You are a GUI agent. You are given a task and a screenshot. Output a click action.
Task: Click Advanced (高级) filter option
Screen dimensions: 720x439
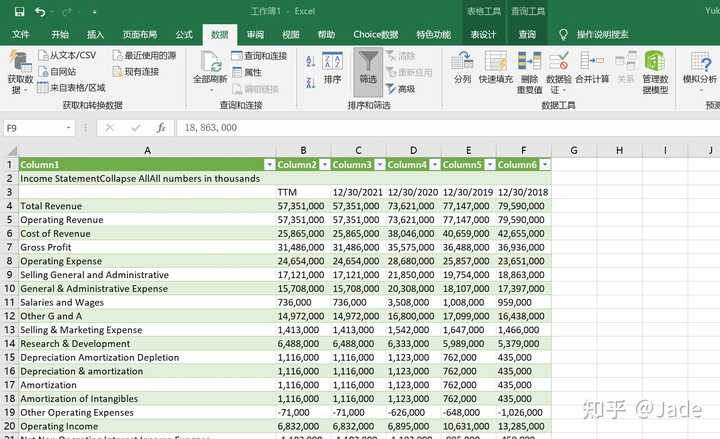coord(400,89)
